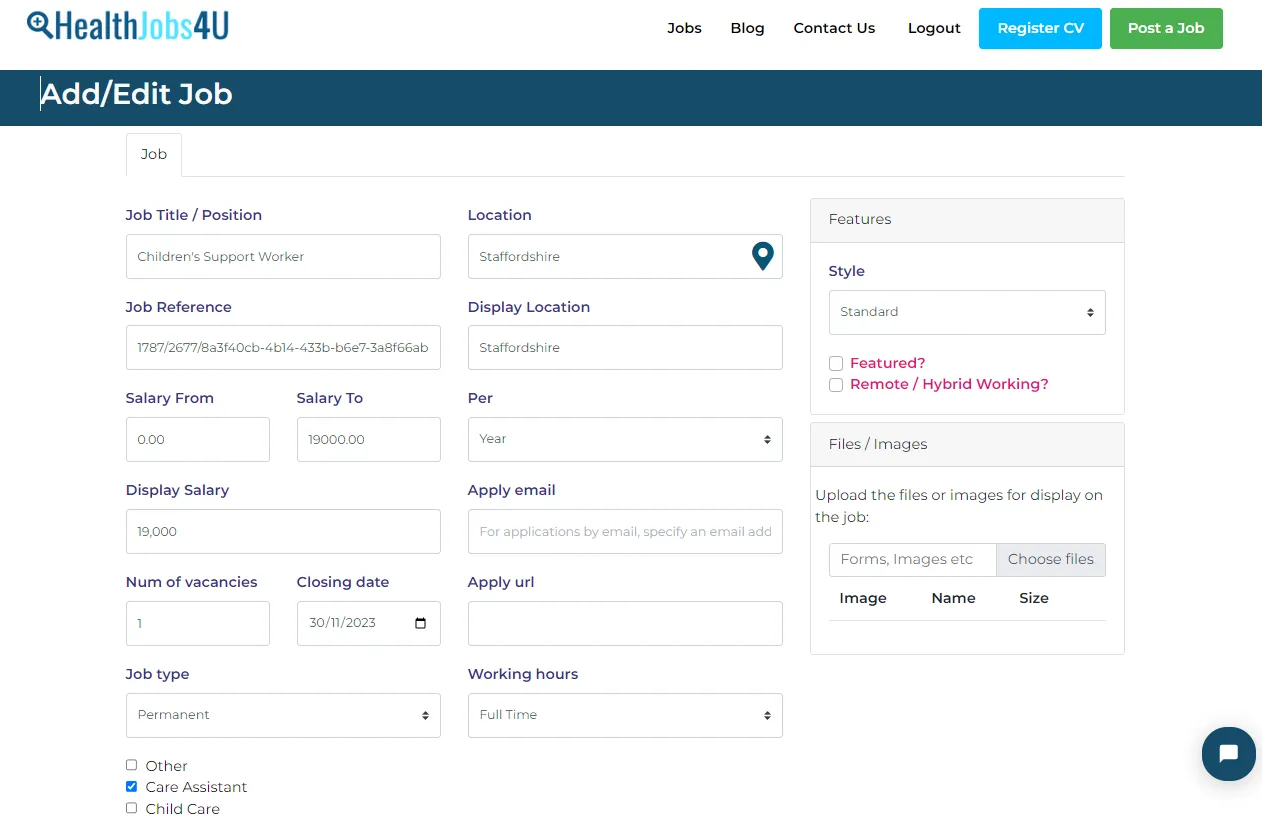This screenshot has height=817, width=1262.
Task: Select the Job tab
Action: click(x=154, y=154)
